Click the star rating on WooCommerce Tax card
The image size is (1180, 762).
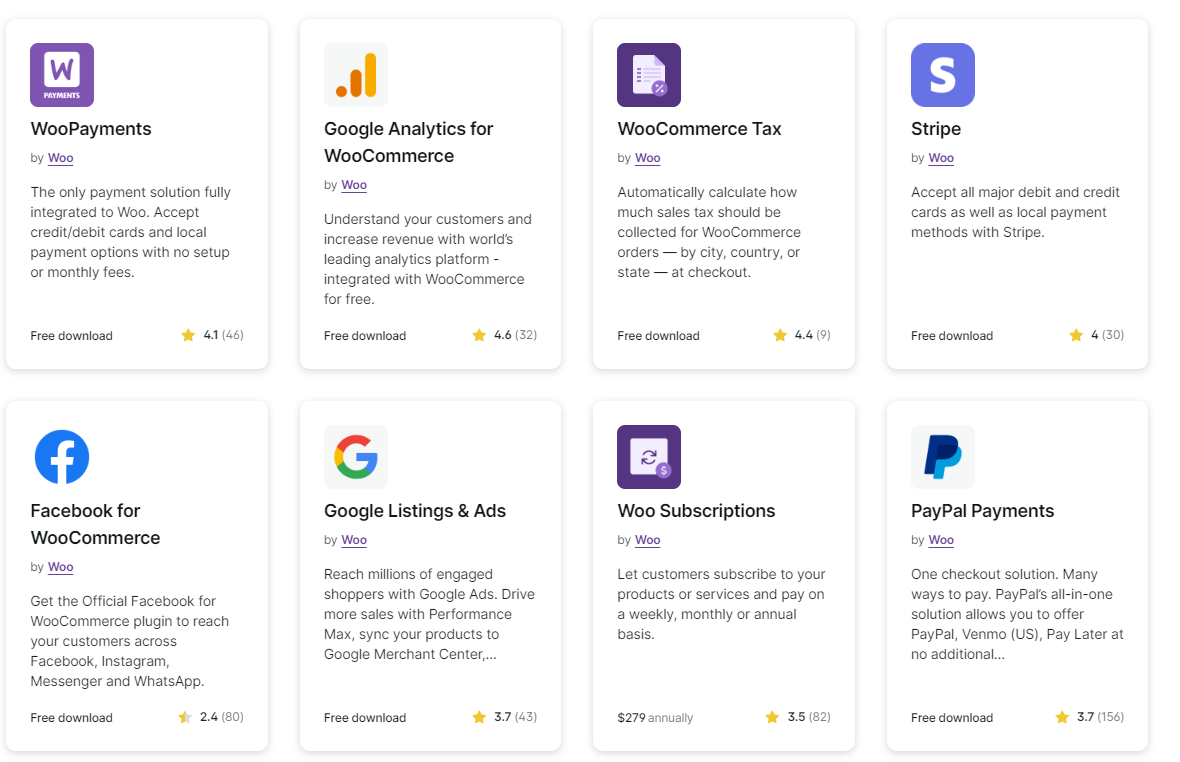tap(780, 335)
